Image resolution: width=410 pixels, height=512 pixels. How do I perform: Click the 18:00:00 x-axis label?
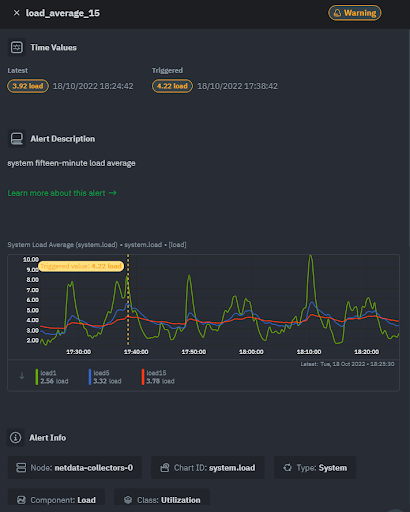pos(251,352)
